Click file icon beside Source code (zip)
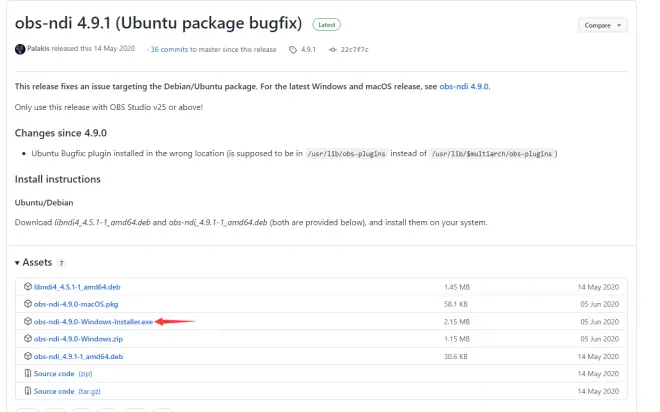The width and height of the screenshot is (660, 412). pos(28,374)
